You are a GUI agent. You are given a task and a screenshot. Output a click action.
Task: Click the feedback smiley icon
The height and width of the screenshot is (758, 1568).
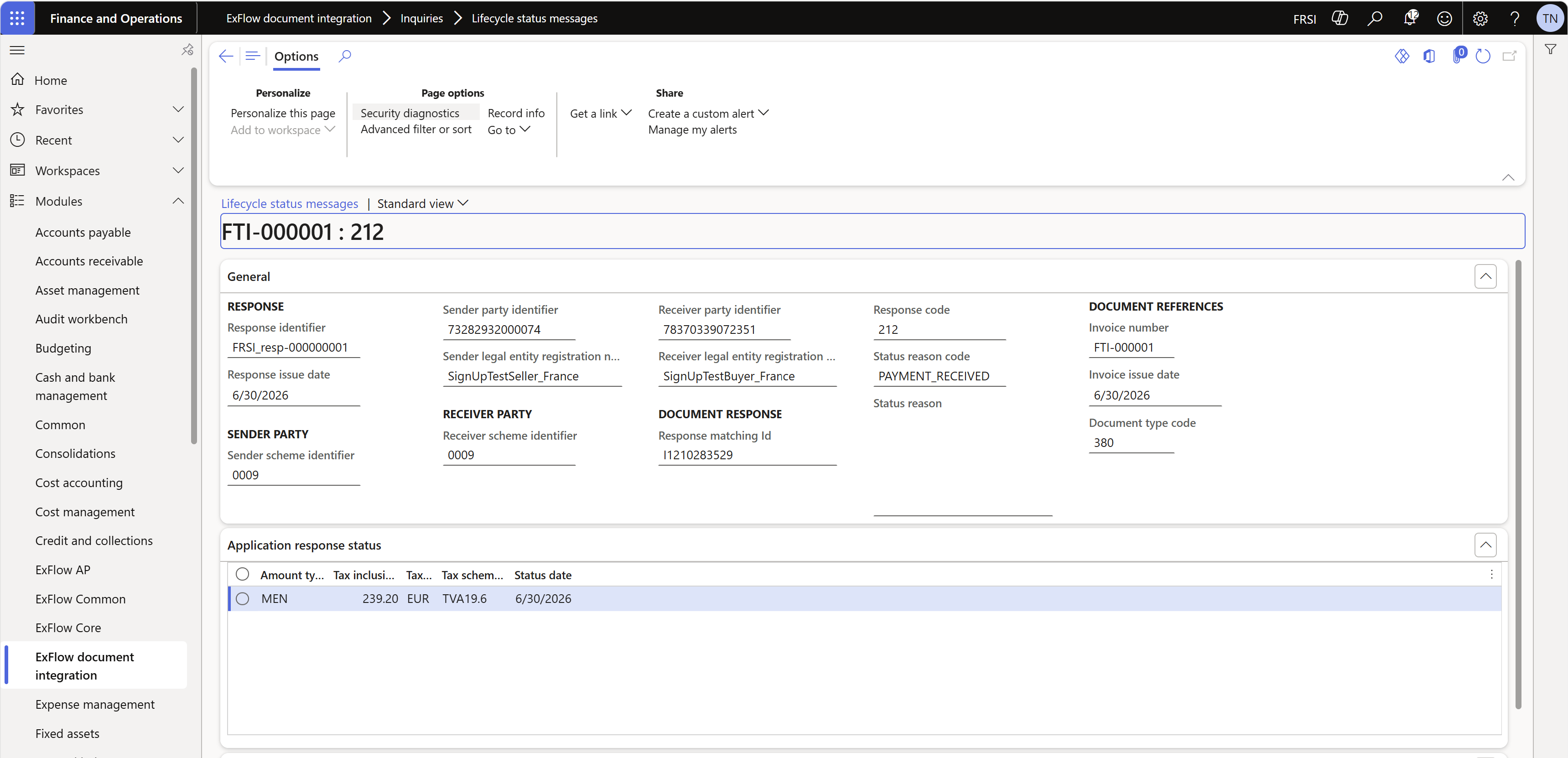coord(1444,18)
